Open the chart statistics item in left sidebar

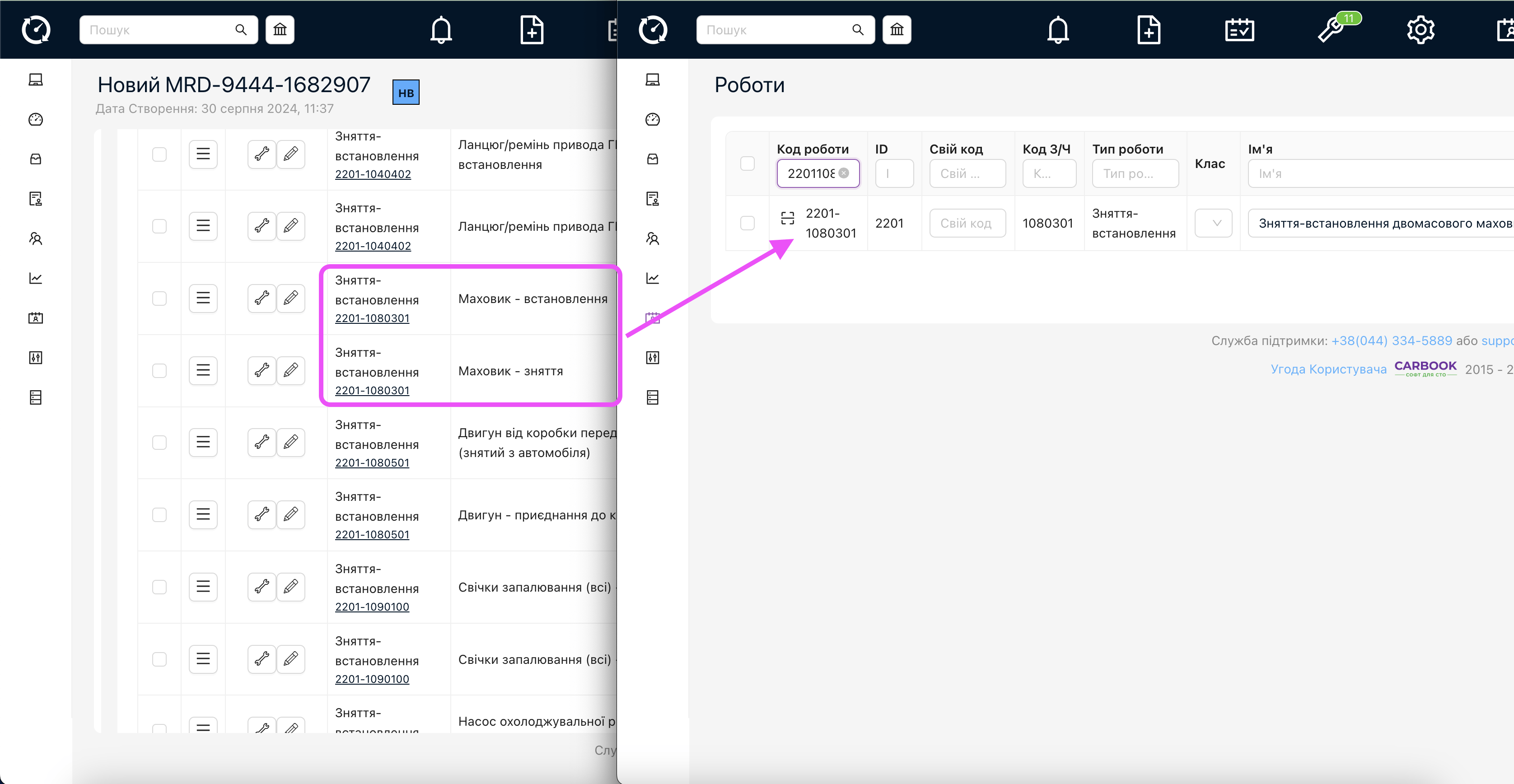pos(36,278)
